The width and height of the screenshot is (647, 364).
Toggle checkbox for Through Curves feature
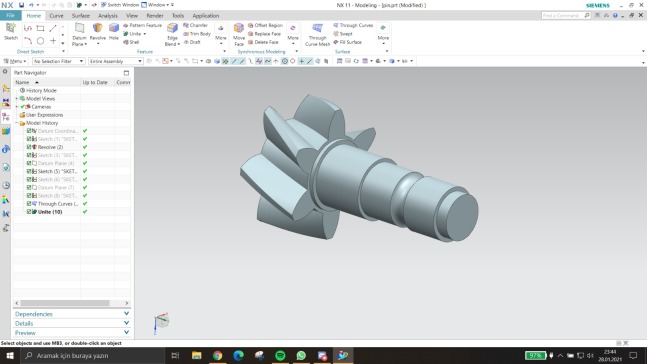pyautogui.click(x=29, y=203)
